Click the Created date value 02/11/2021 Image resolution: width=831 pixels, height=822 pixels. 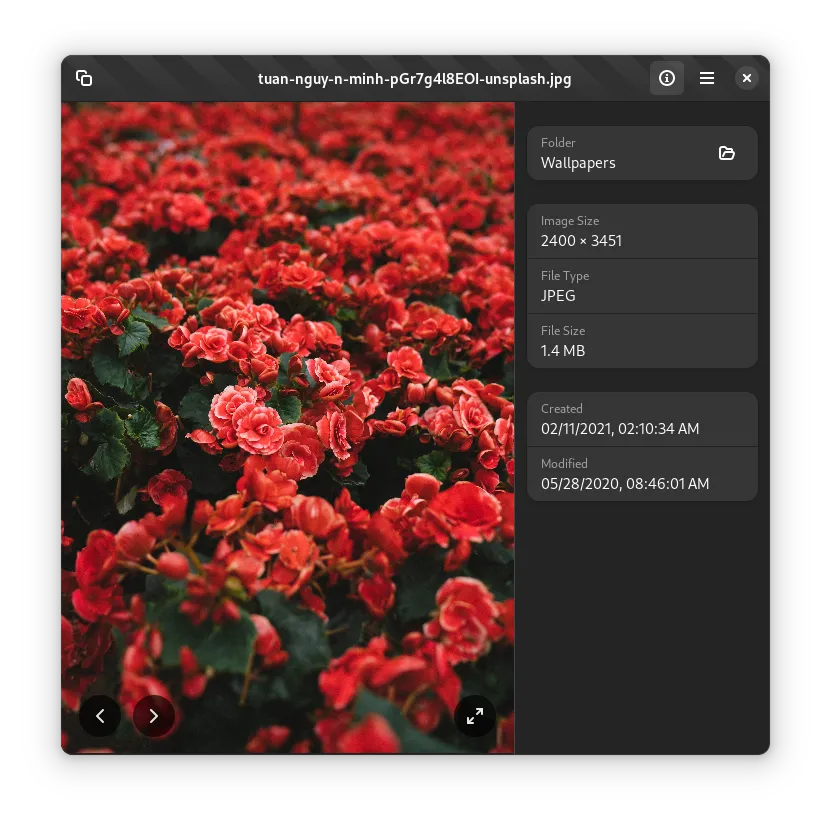(619, 429)
